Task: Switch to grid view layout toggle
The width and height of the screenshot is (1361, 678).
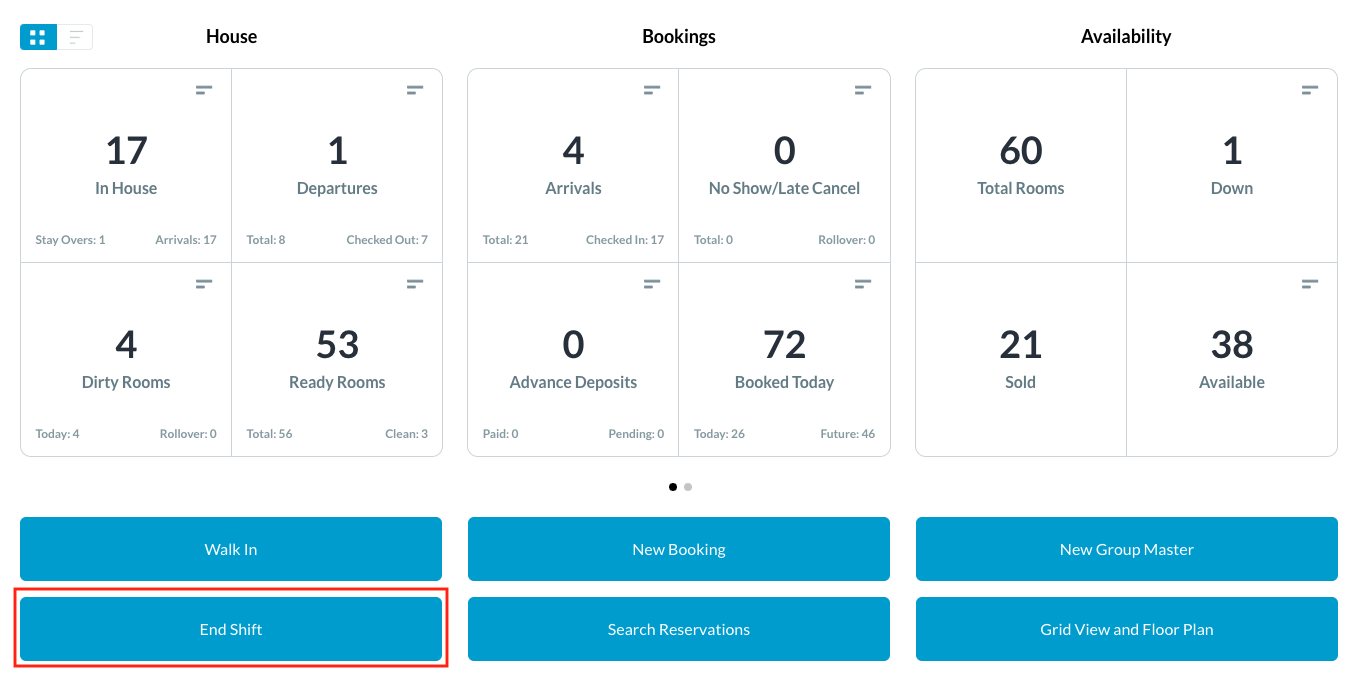Action: point(38,38)
